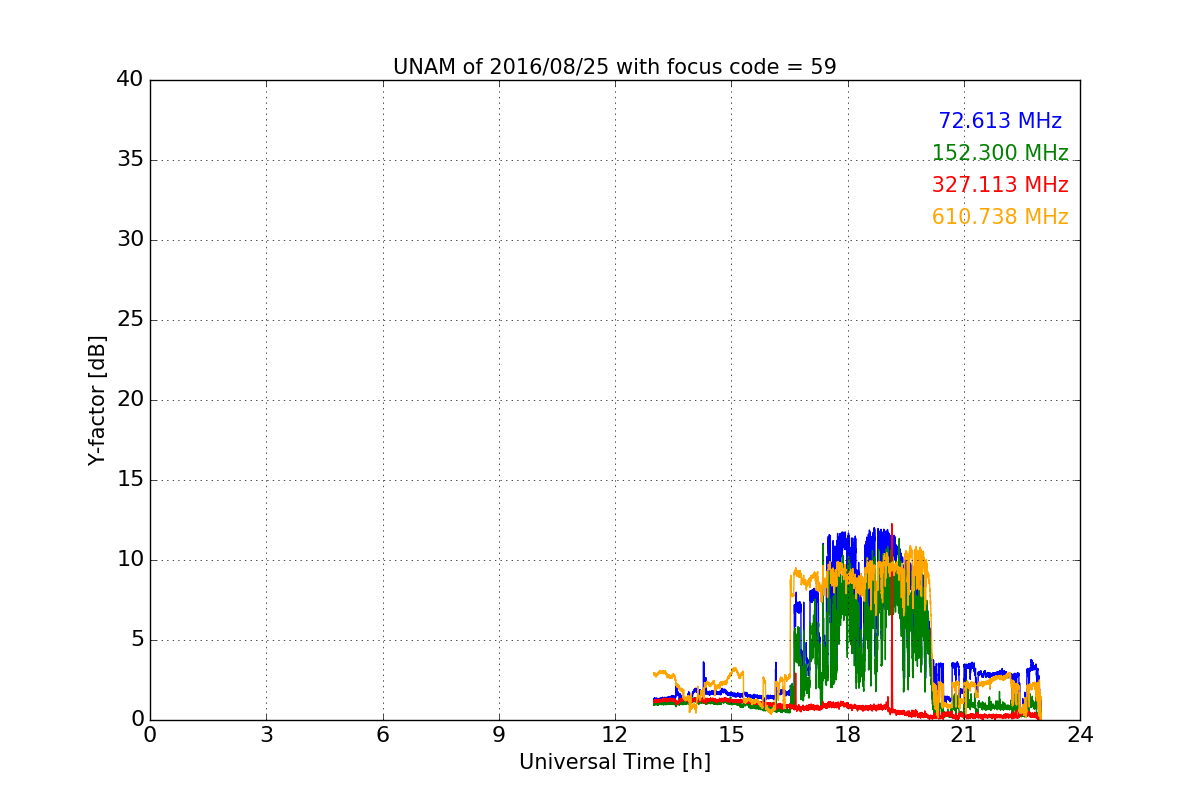Select the blue 72.613 MHz legend label
Screen dimensions: 1200x800
pos(1000,121)
